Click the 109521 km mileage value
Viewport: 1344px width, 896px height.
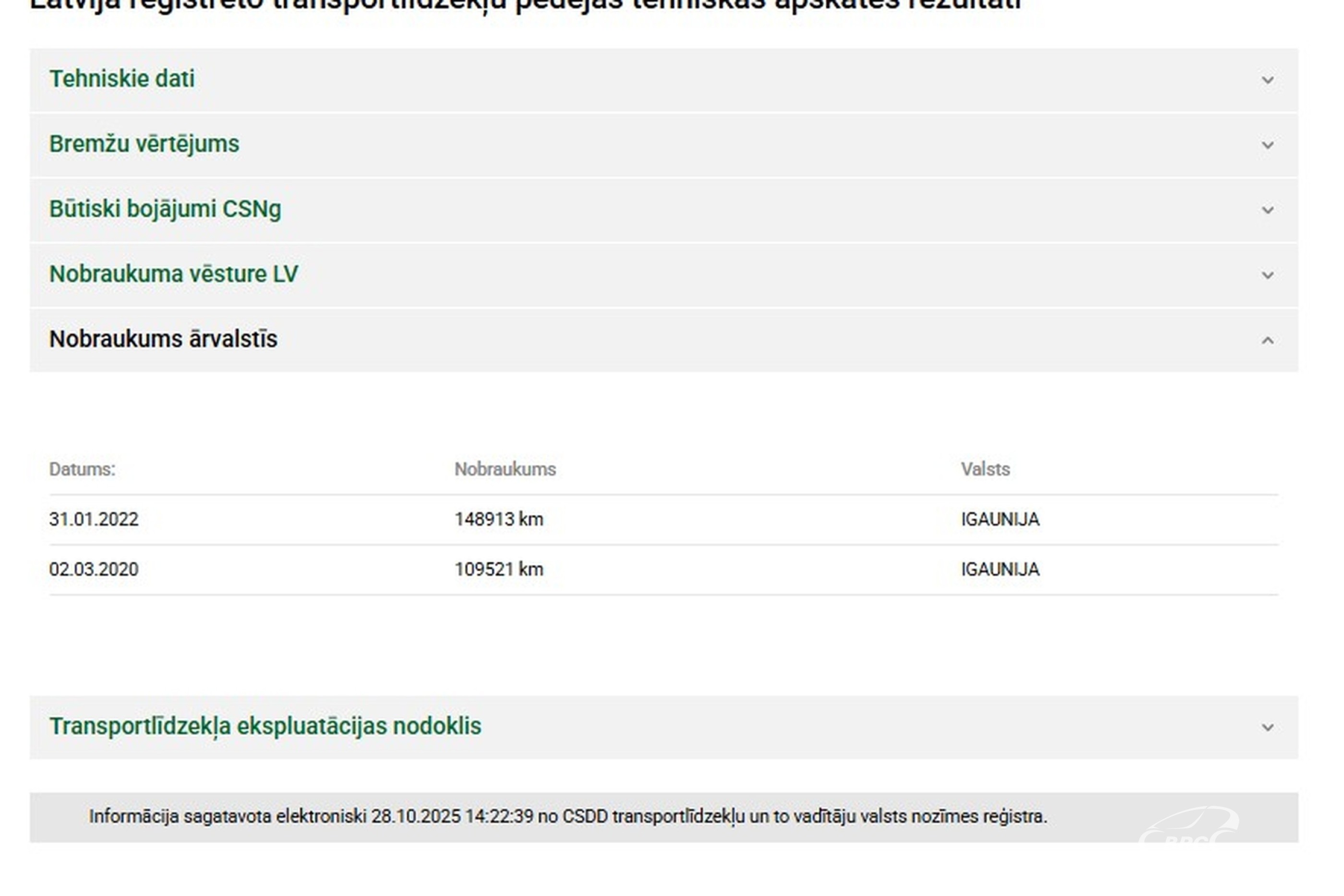pyautogui.click(x=499, y=570)
